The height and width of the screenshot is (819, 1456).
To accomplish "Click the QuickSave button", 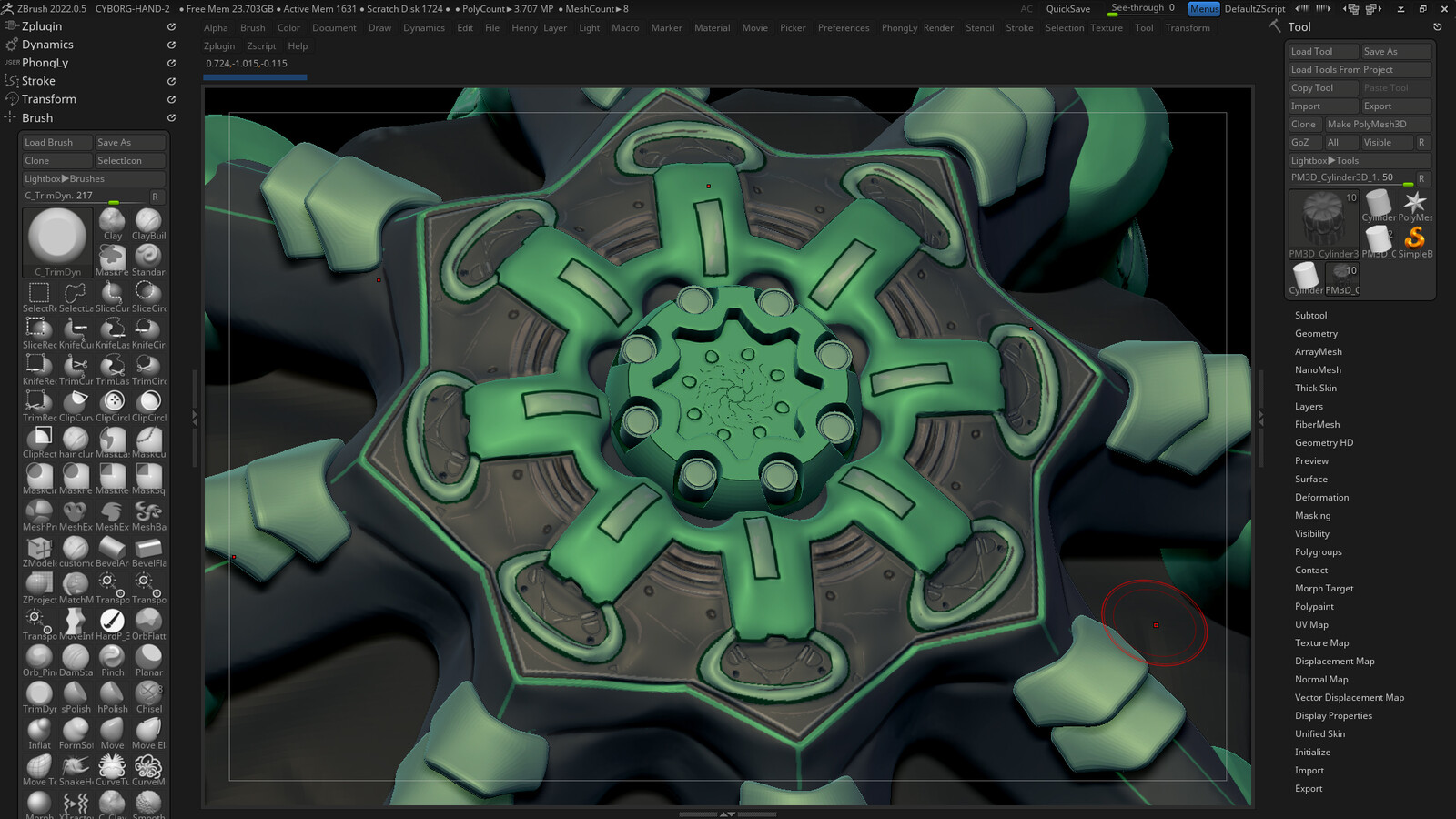I will pos(1067,8).
